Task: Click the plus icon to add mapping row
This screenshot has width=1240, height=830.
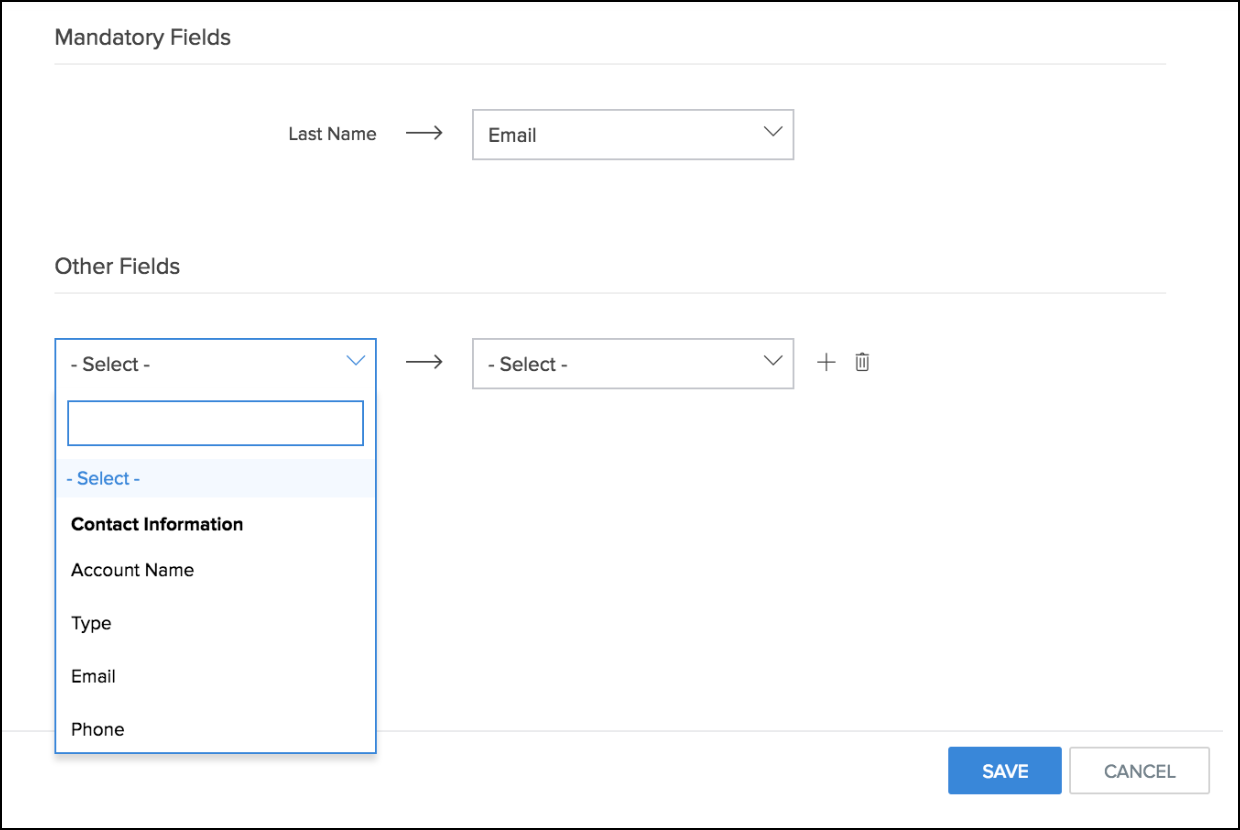Action: coord(826,363)
